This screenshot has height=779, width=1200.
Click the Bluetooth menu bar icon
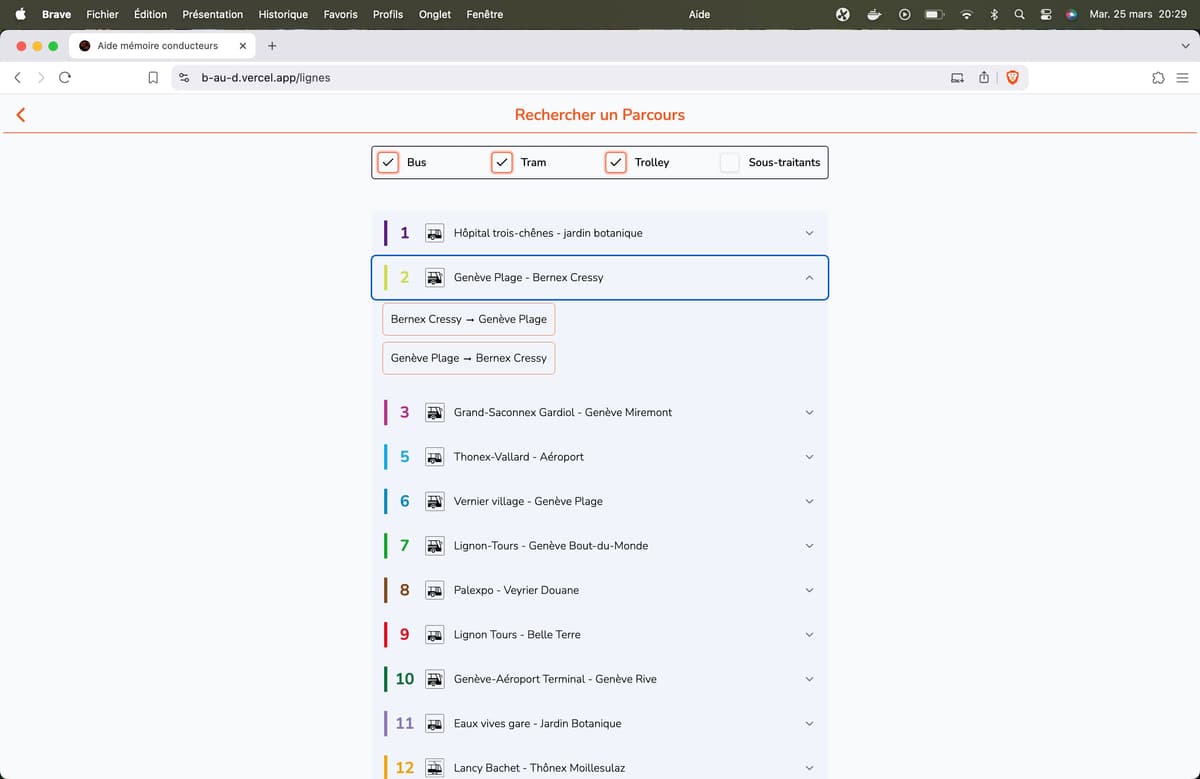[994, 14]
